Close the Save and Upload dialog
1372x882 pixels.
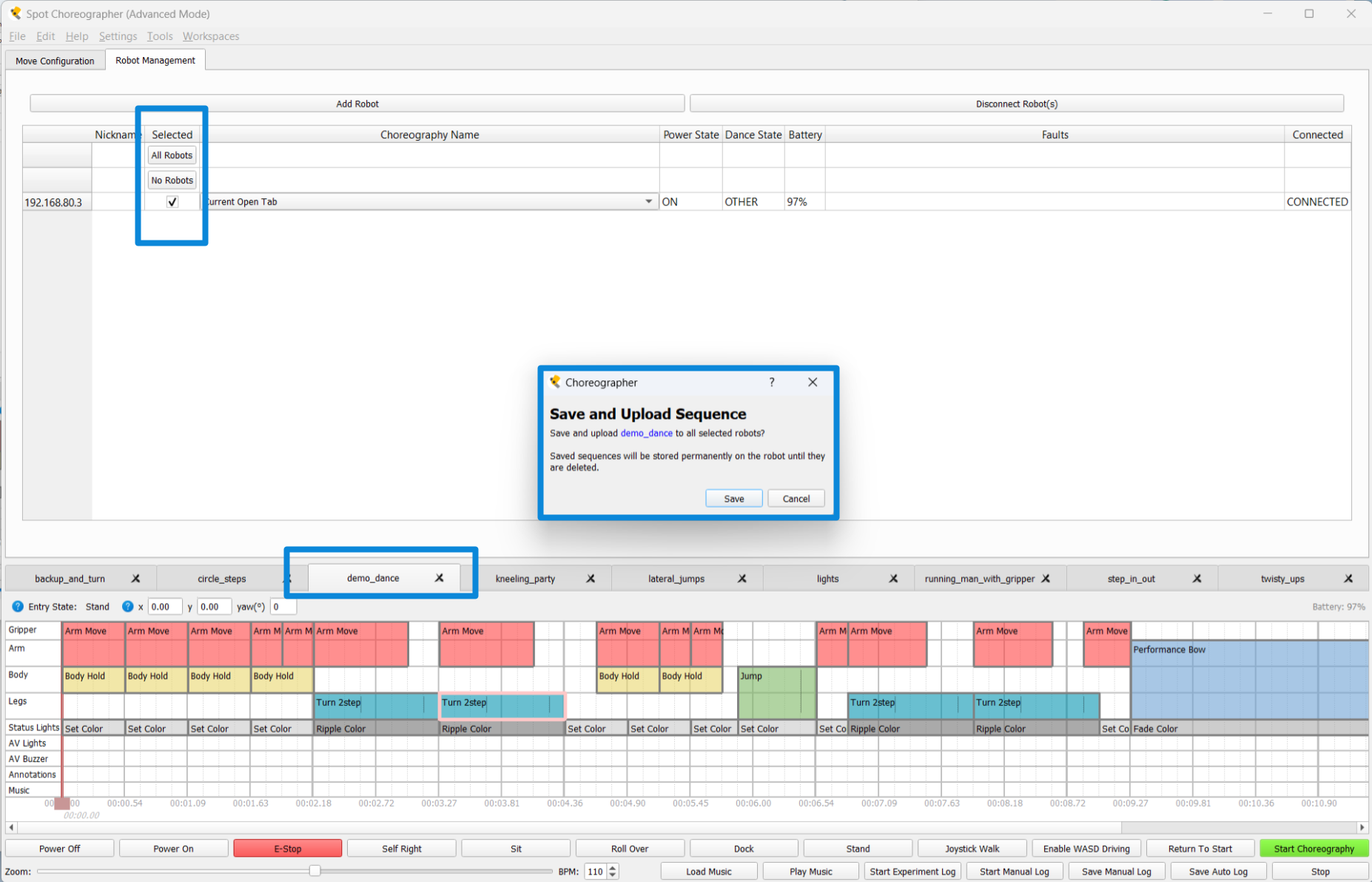[813, 383]
